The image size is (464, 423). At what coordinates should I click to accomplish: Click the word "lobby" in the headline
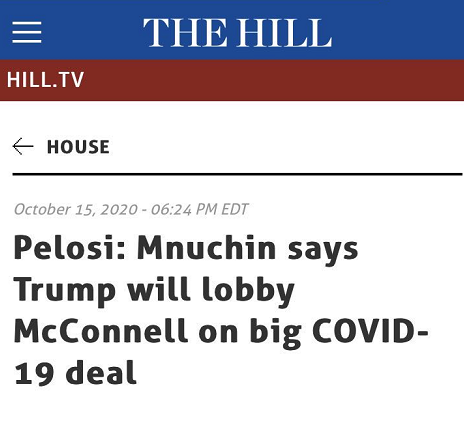click(x=248, y=290)
